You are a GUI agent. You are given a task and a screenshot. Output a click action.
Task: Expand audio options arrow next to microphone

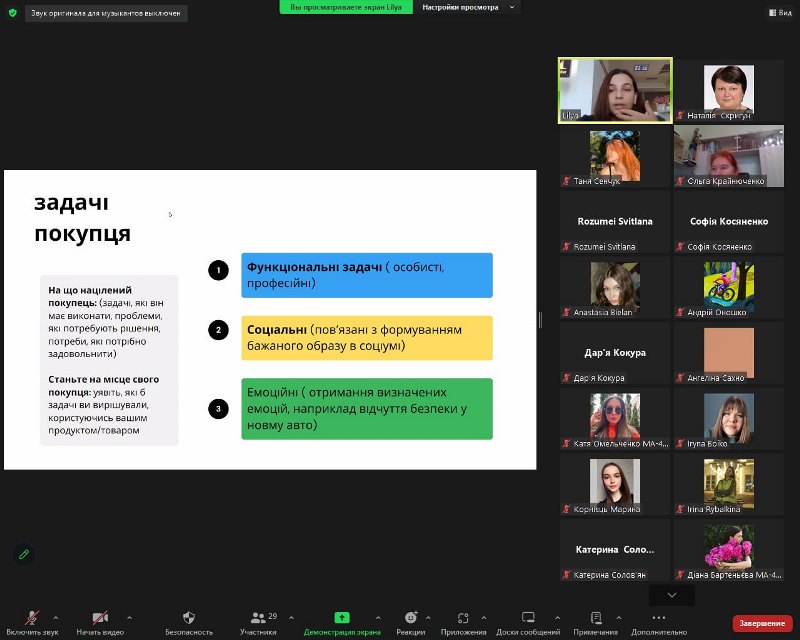(x=56, y=618)
